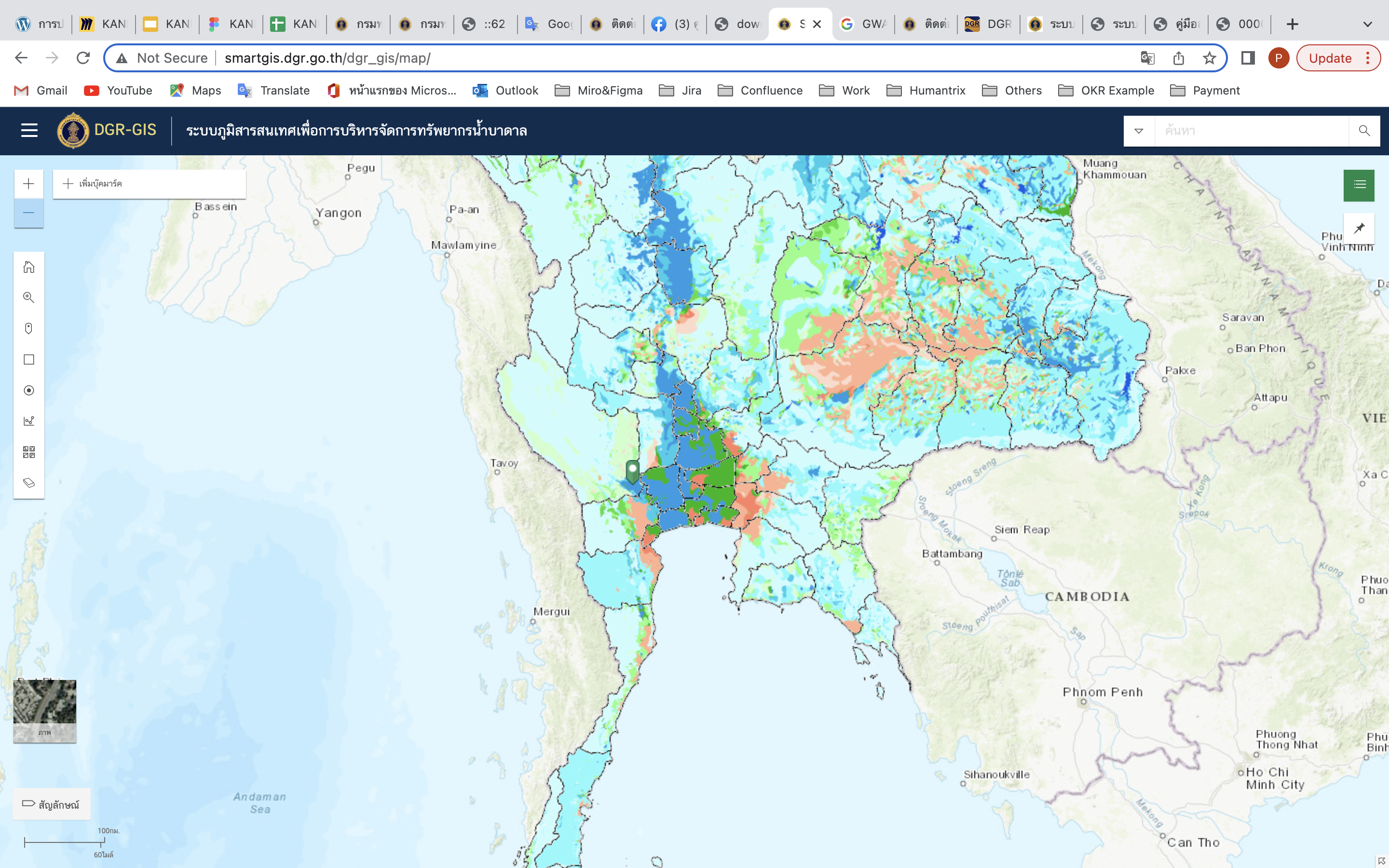Screen dimensions: 1389x868
Task: Expand the OKR Example bookmark folder
Action: [x=1106, y=91]
